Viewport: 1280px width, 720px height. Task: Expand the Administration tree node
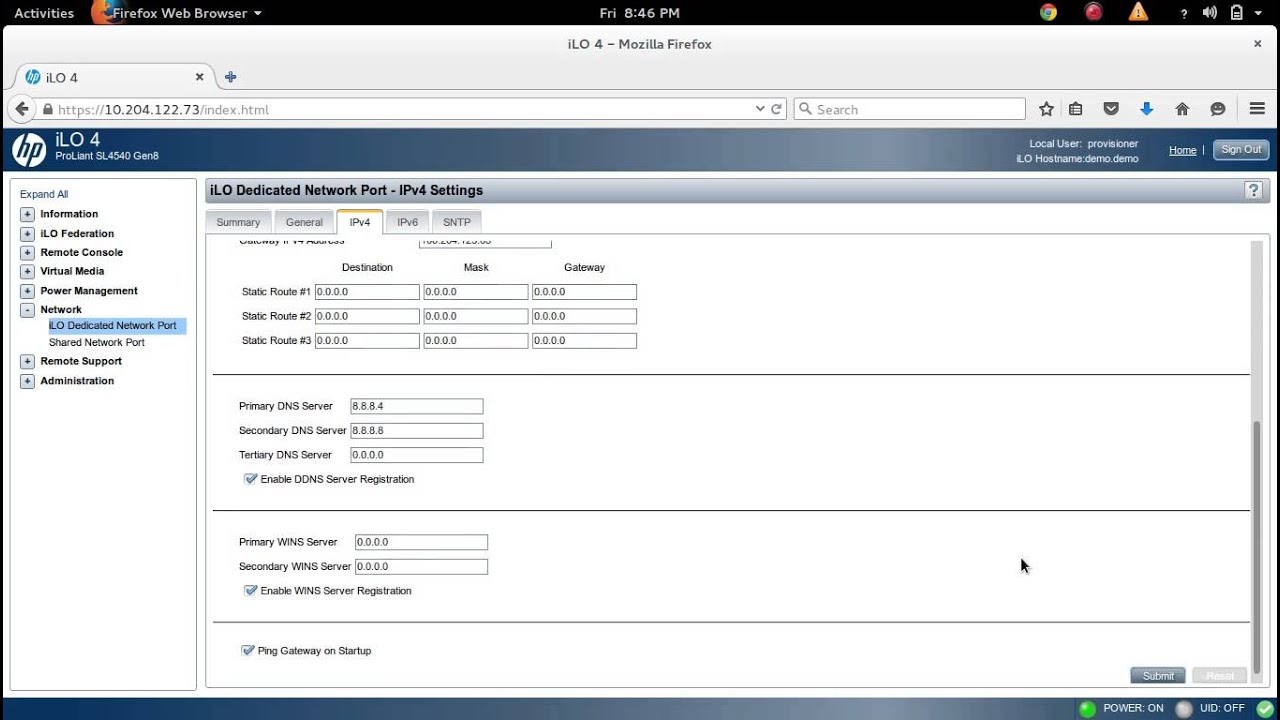tap(27, 381)
